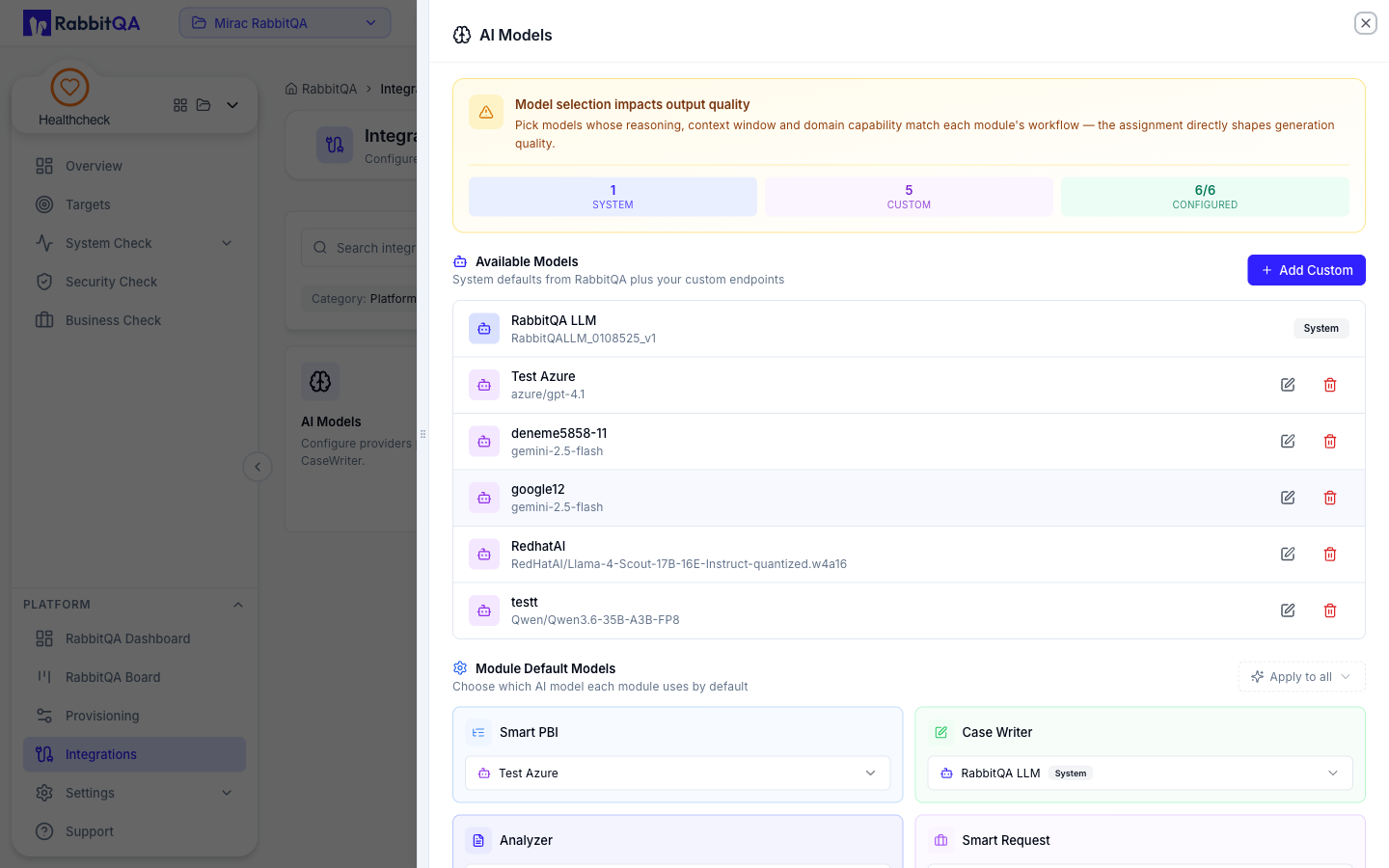The image size is (1389, 868).
Task: Click the deneme5858-11 model name
Action: [559, 433]
